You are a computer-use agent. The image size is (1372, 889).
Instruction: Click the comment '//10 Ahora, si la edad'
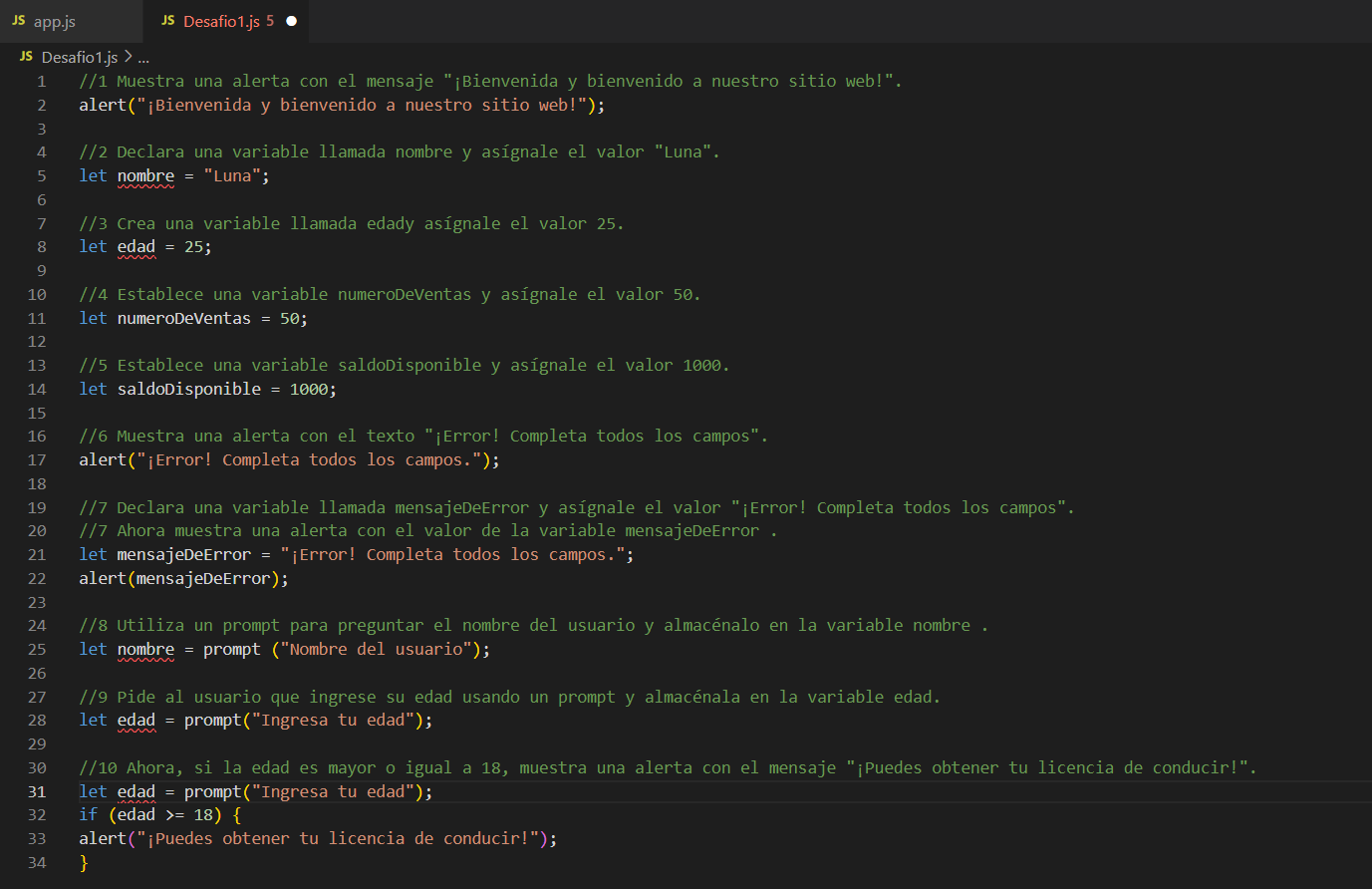click(x=668, y=768)
